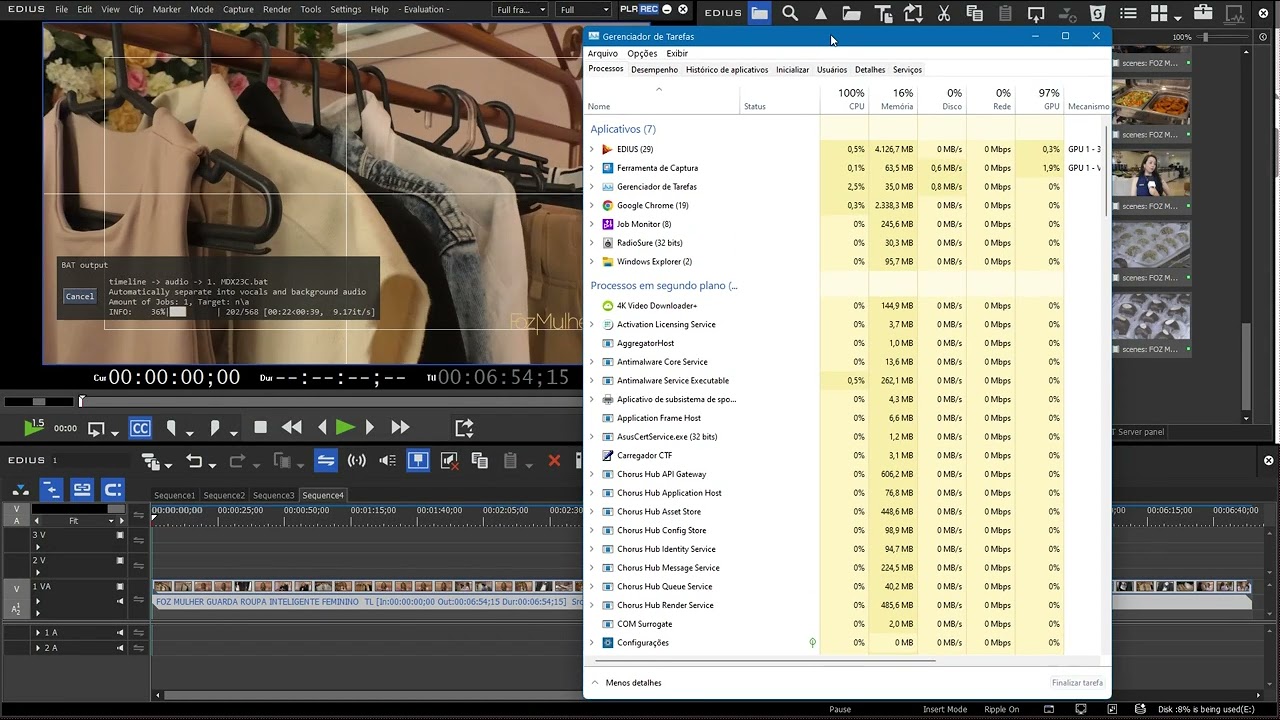Click Menos detalhes in Task Manager
The width and height of the screenshot is (1280, 720).
(632, 683)
